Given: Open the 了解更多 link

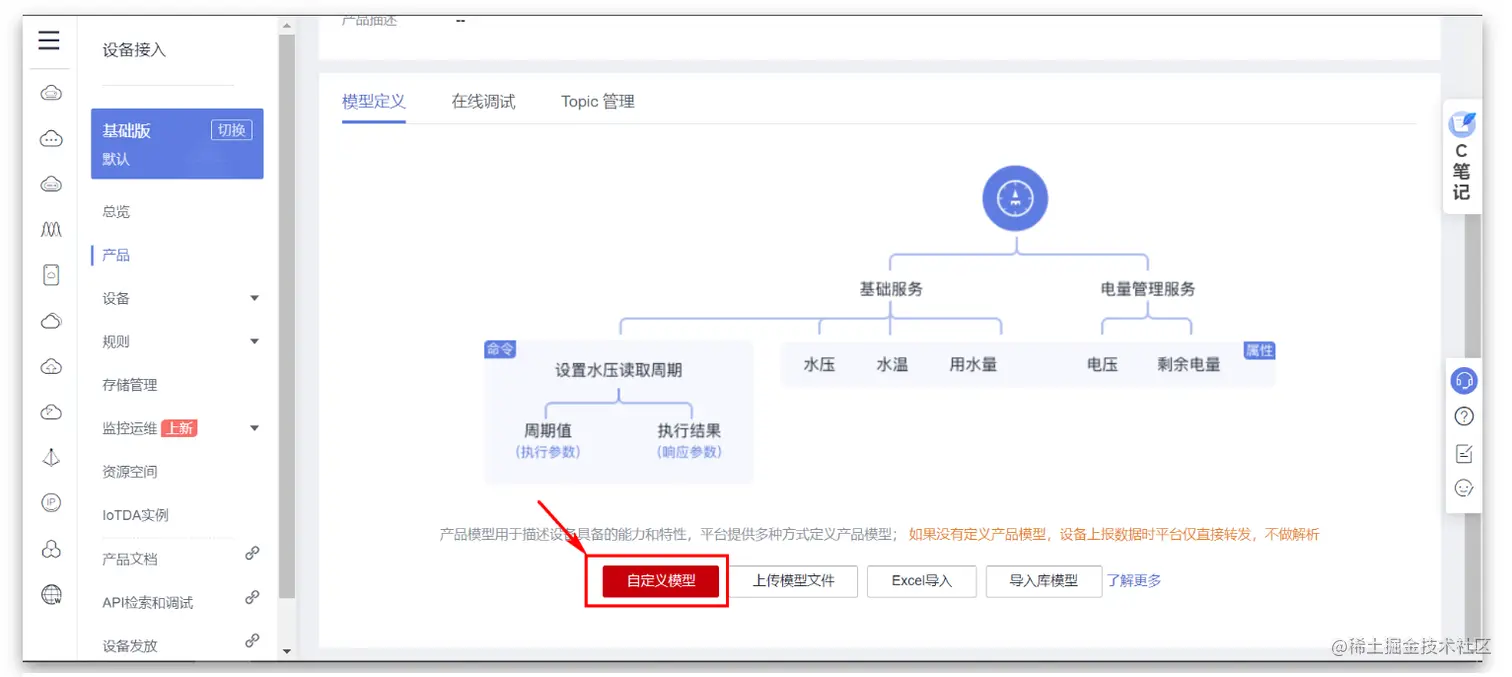Looking at the screenshot, I should point(1134,581).
